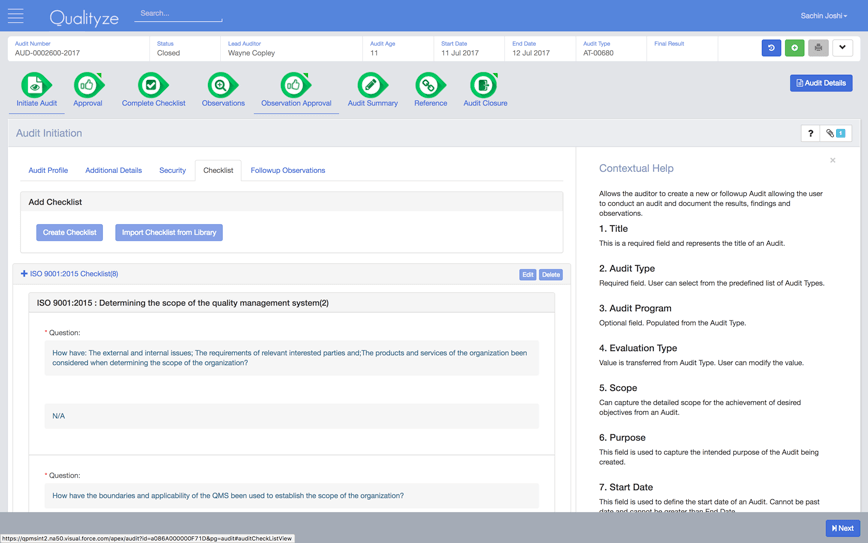868x543 pixels.
Task: Click the Create Checklist button
Action: click(x=69, y=232)
